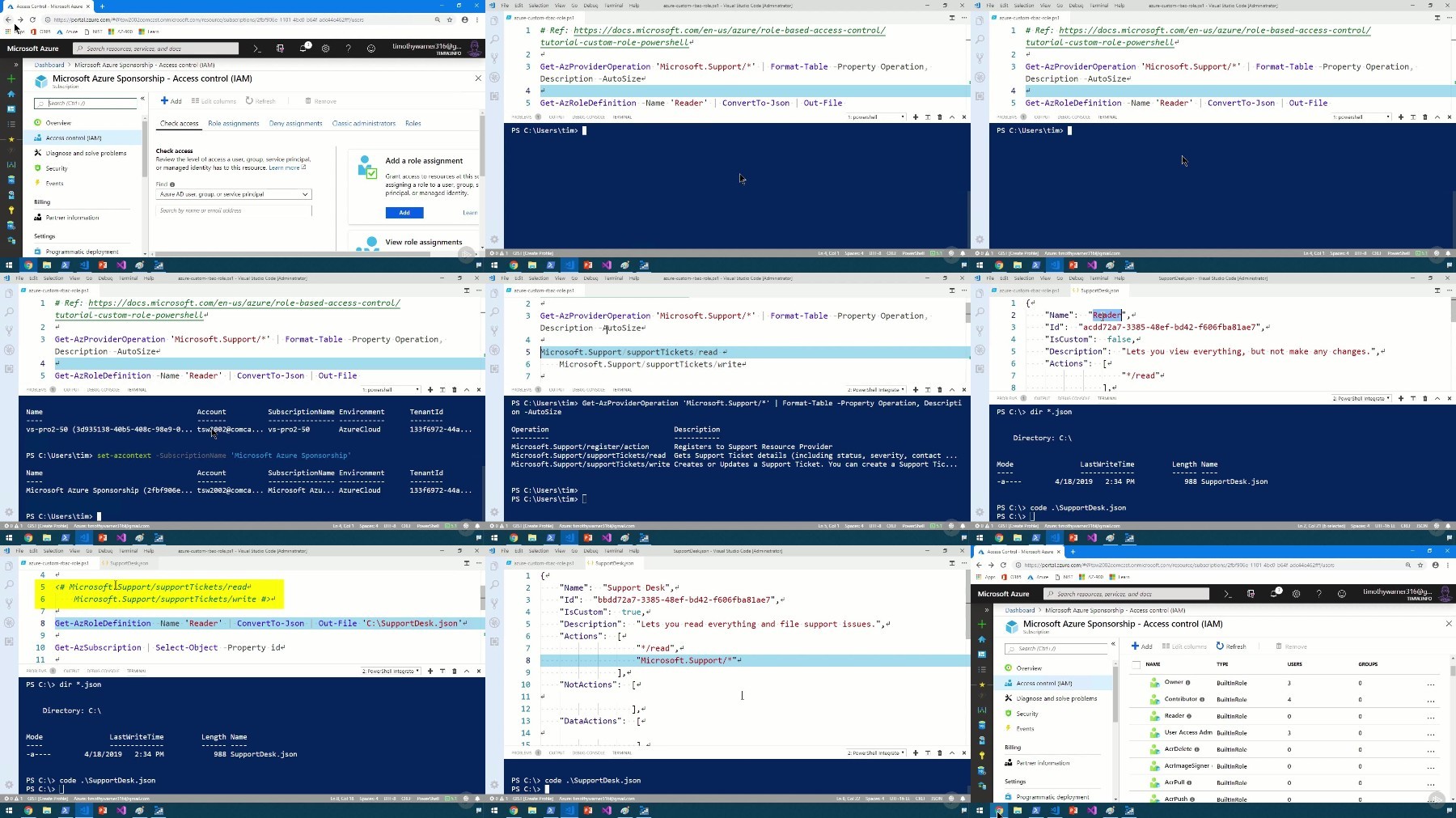The height and width of the screenshot is (818, 1456).
Task: Click split terminal icon in top-middle VS Code frame
Action: pyautogui.click(x=928, y=117)
